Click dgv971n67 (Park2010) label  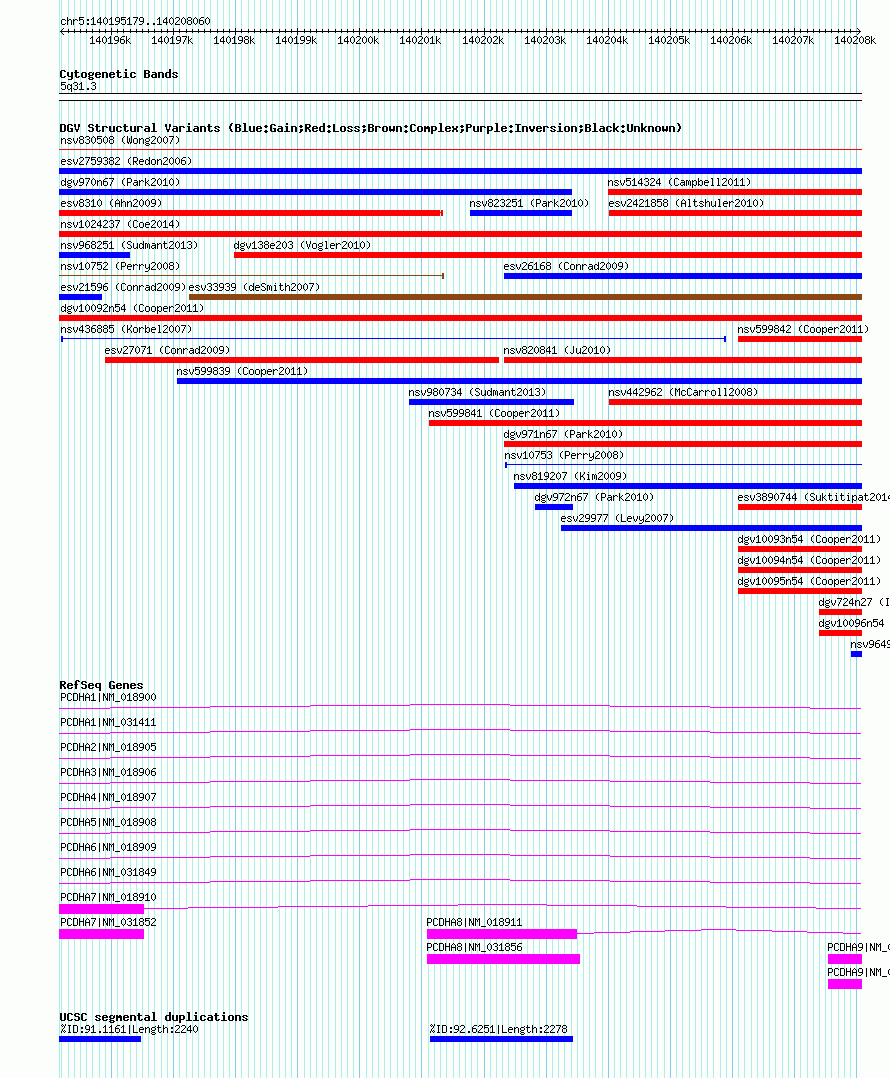tap(563, 434)
